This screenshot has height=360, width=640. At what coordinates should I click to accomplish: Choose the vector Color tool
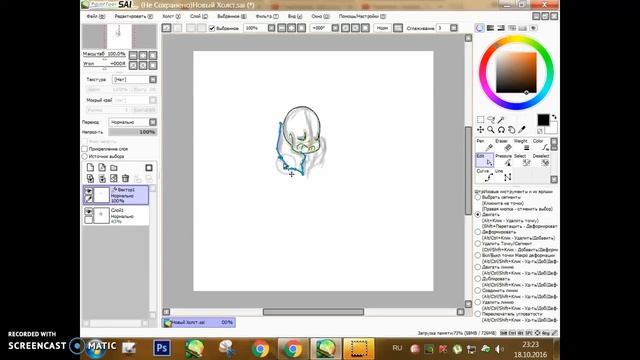click(541, 145)
